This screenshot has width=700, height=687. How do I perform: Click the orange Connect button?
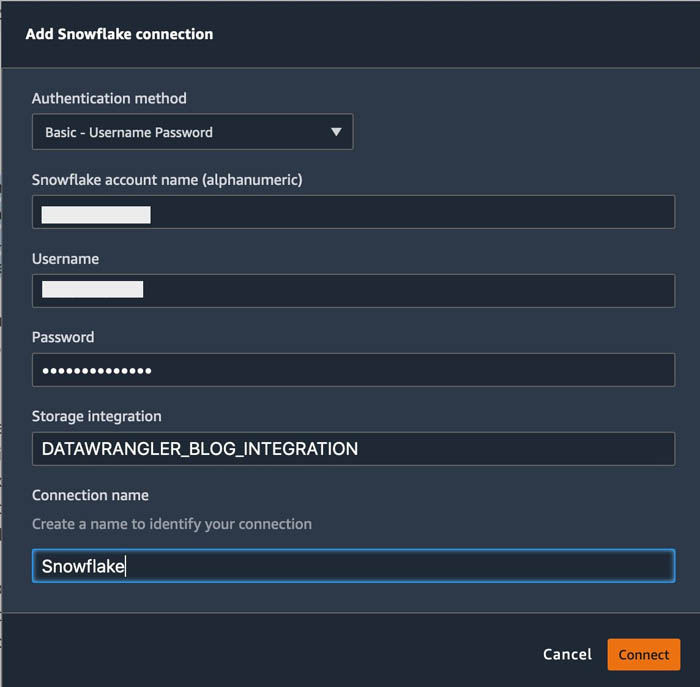pos(644,654)
